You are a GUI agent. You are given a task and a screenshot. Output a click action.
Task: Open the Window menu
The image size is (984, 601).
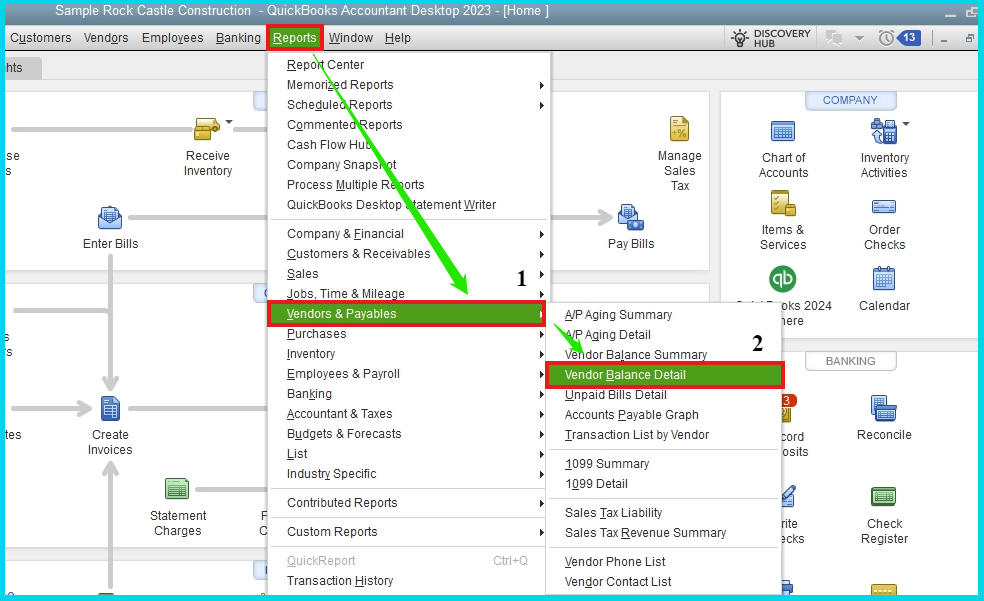[x=351, y=38]
